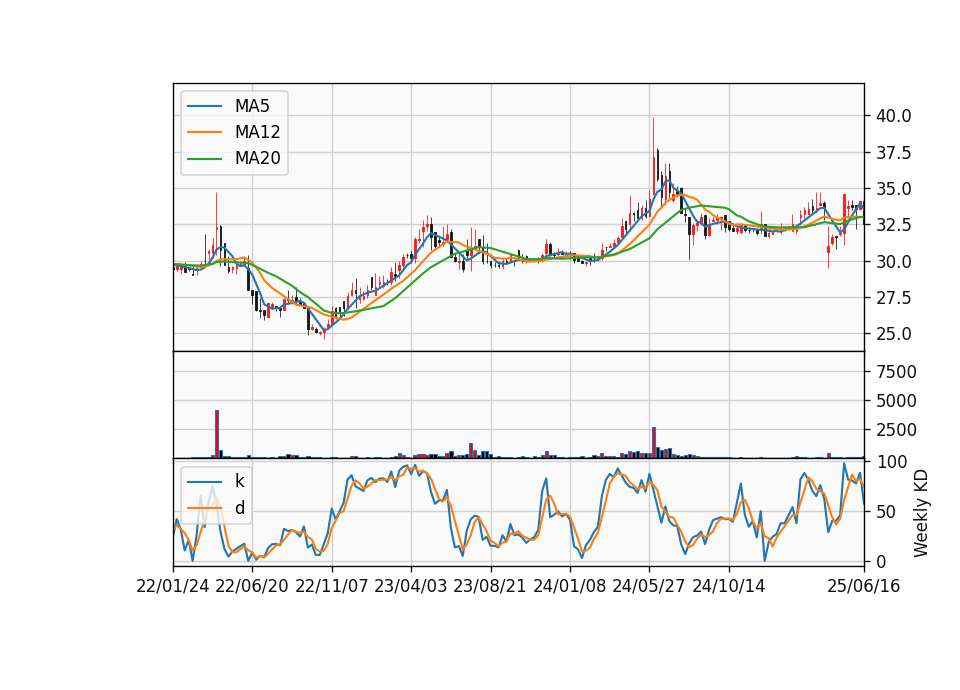Click the green MA20 legend line sample
The height and width of the screenshot is (690, 960).
(x=204, y=159)
